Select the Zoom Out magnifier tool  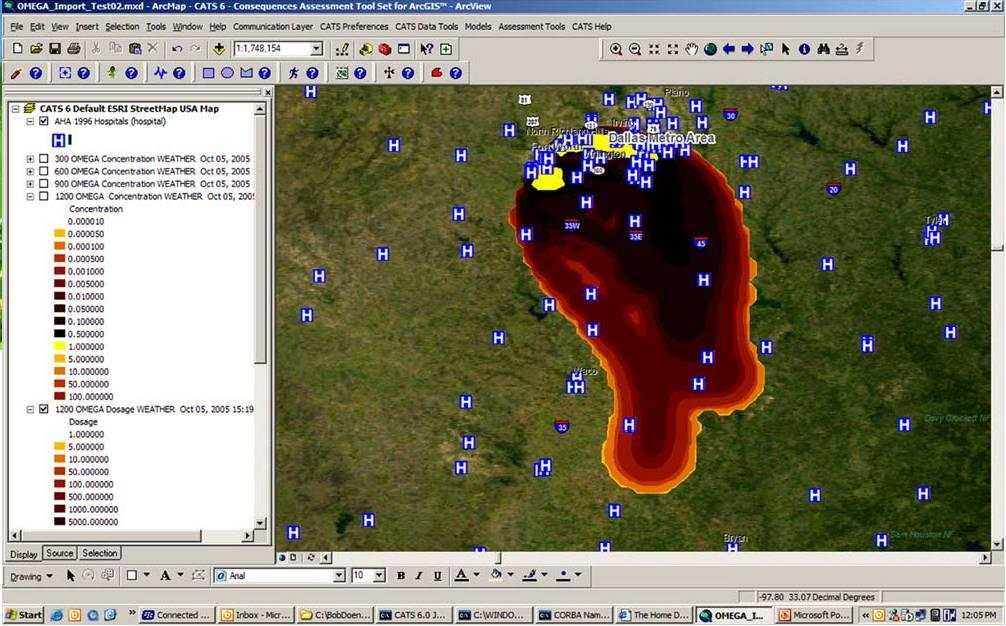(x=635, y=49)
